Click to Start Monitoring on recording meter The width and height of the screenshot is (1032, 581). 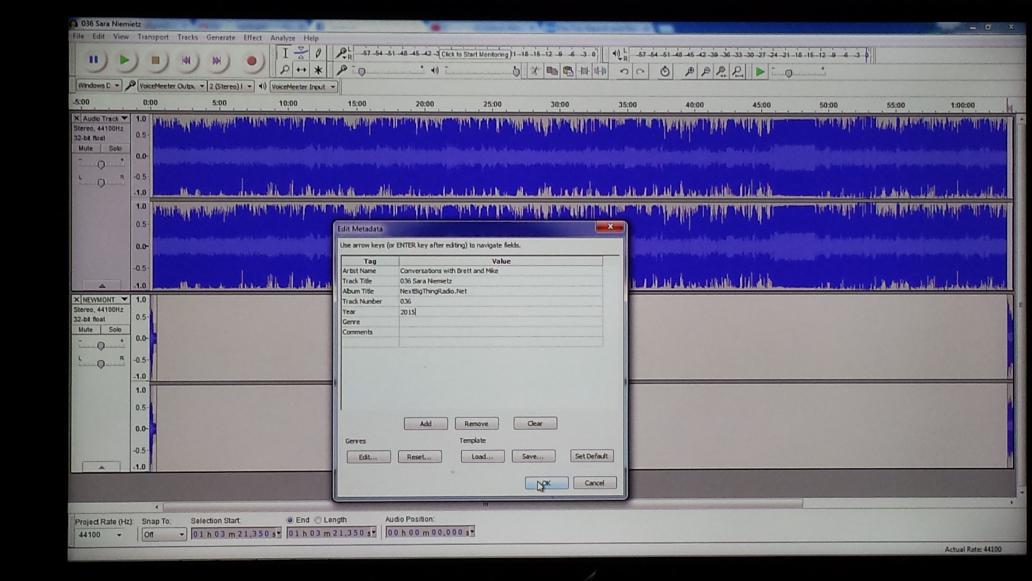tap(475, 54)
